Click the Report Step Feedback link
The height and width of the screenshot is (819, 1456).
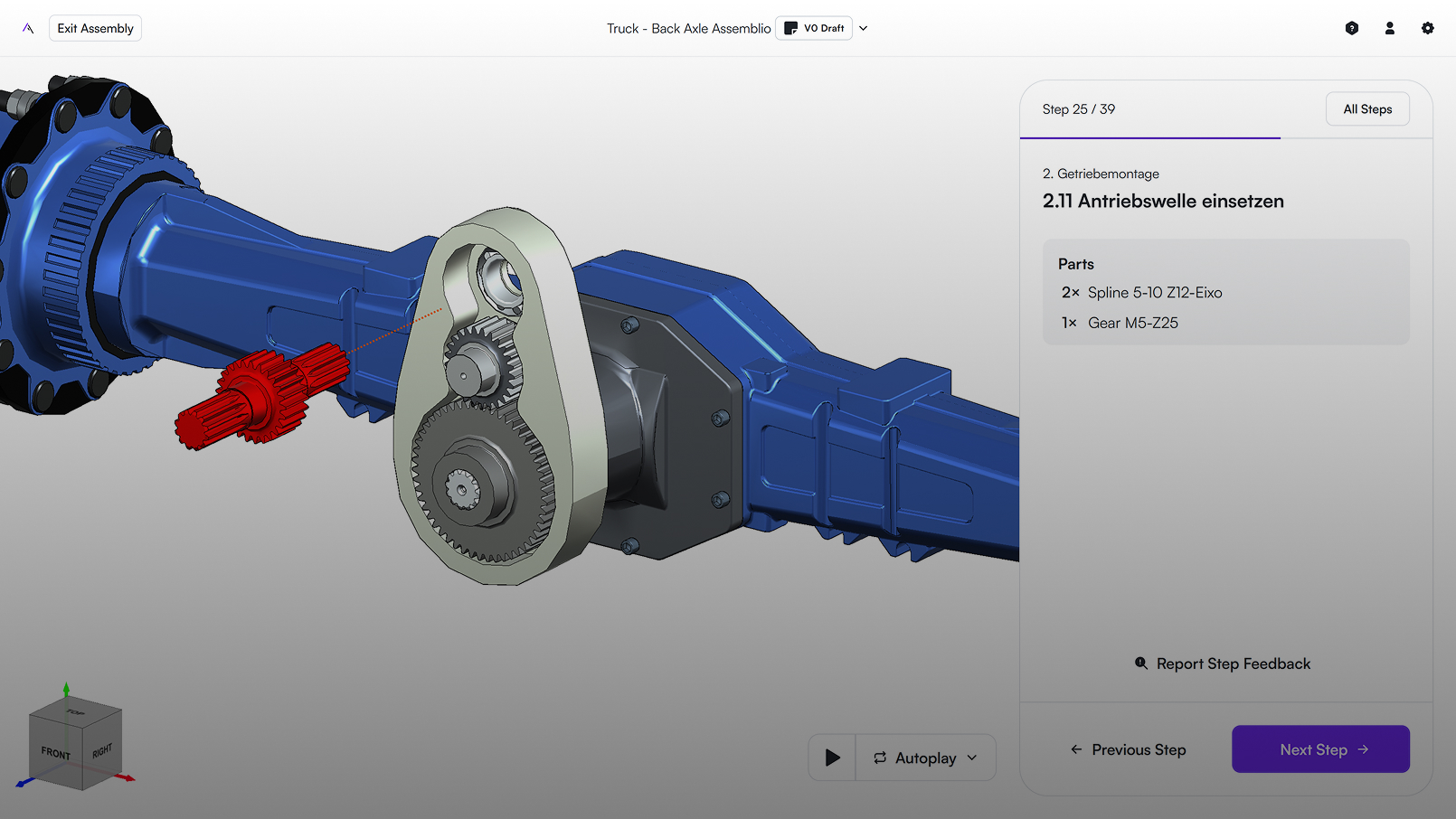pos(1223,664)
